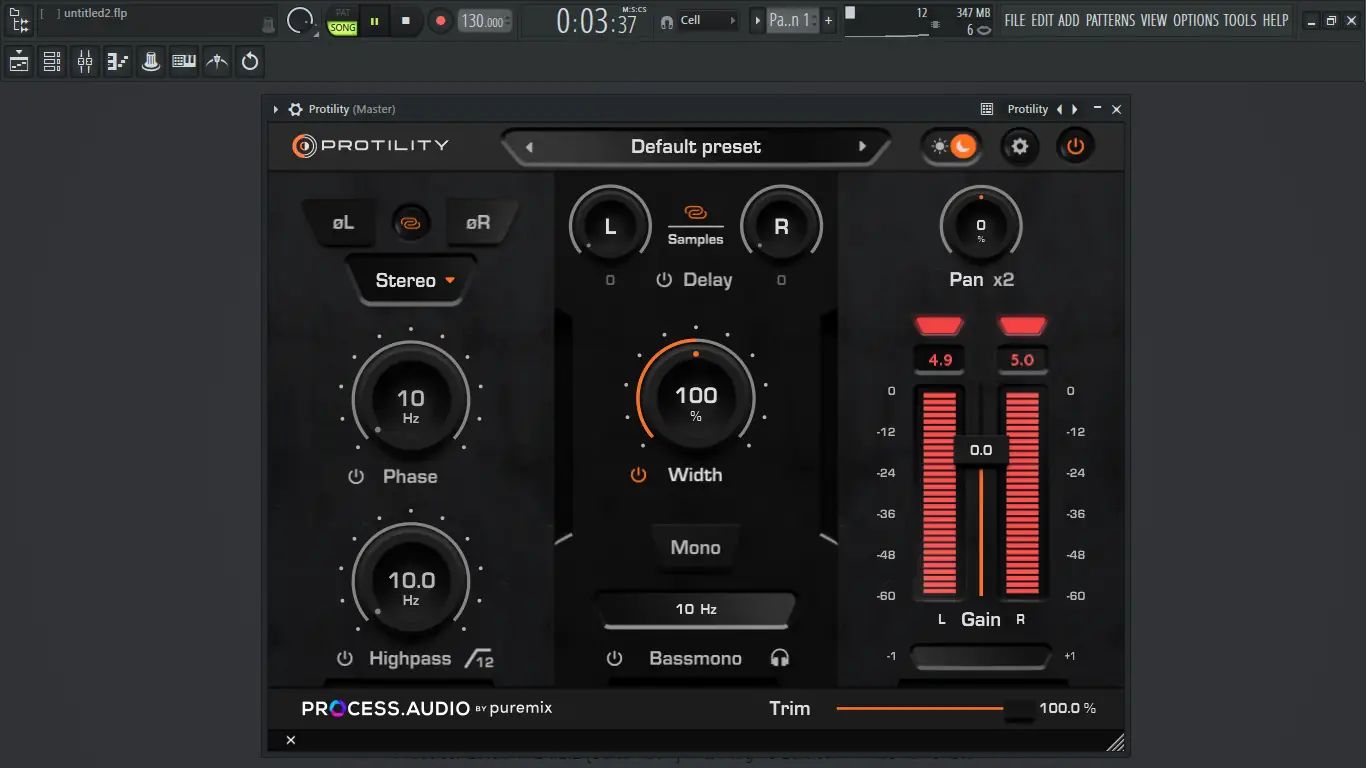
Task: Click the undo history circular arrow icon
Action: 250,62
